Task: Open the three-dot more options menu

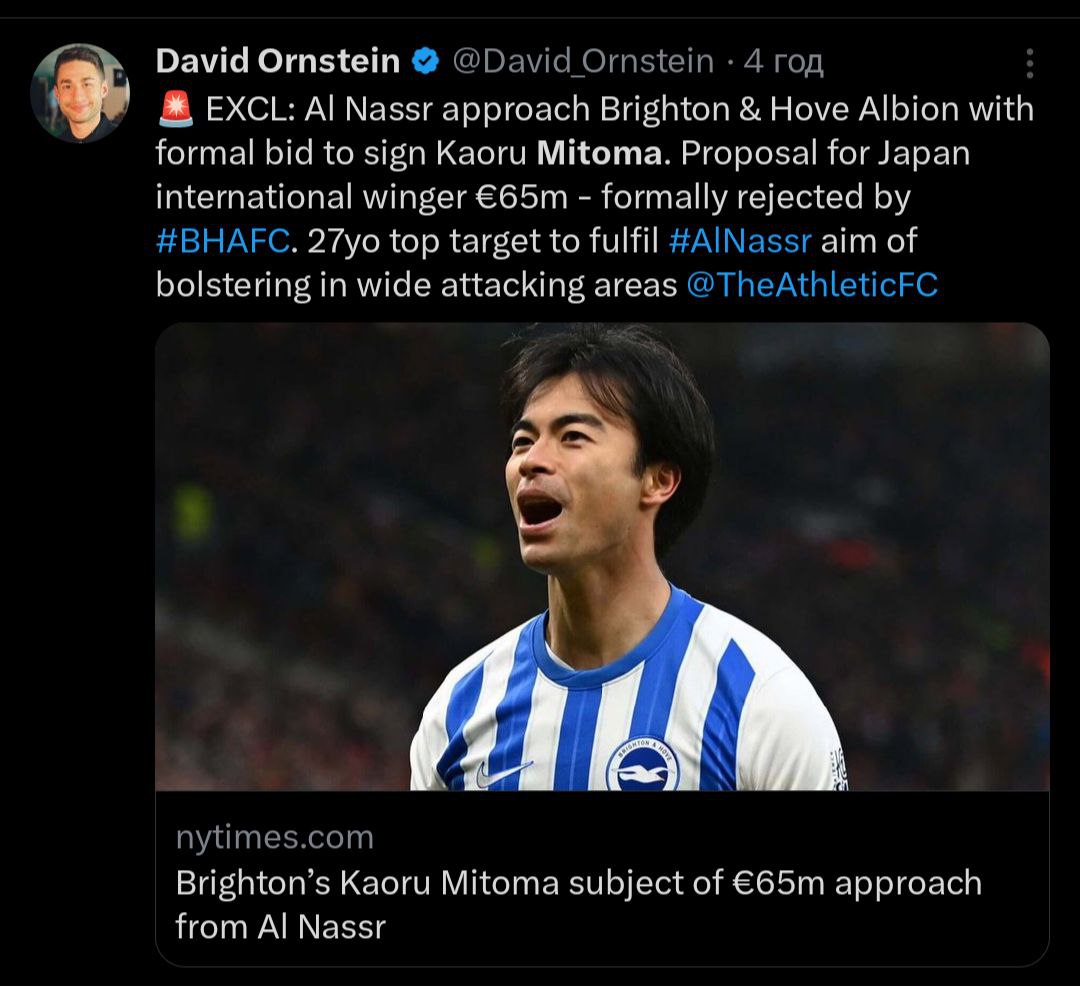Action: 1029,63
